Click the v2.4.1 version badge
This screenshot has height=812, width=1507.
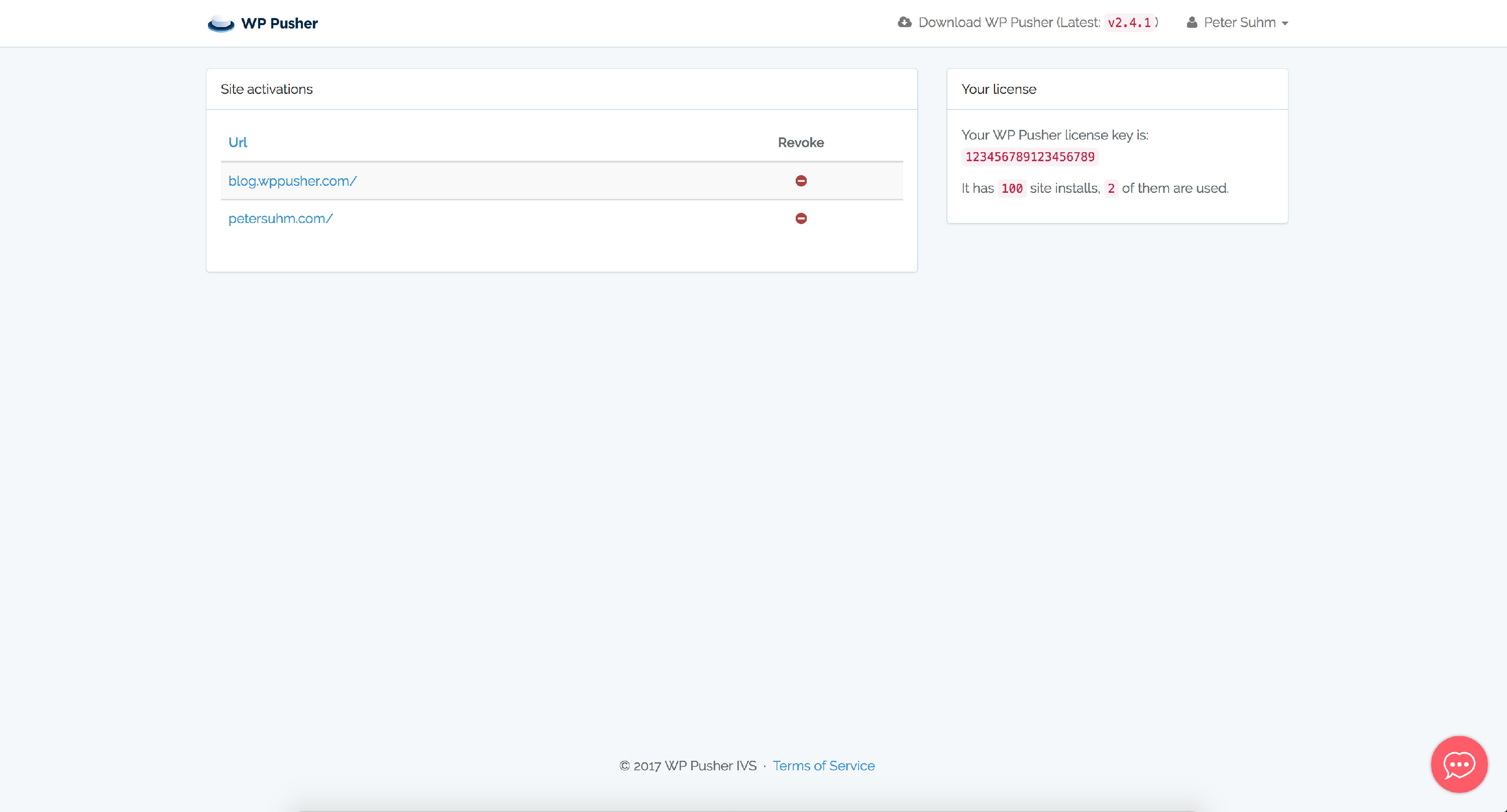pyautogui.click(x=1129, y=23)
